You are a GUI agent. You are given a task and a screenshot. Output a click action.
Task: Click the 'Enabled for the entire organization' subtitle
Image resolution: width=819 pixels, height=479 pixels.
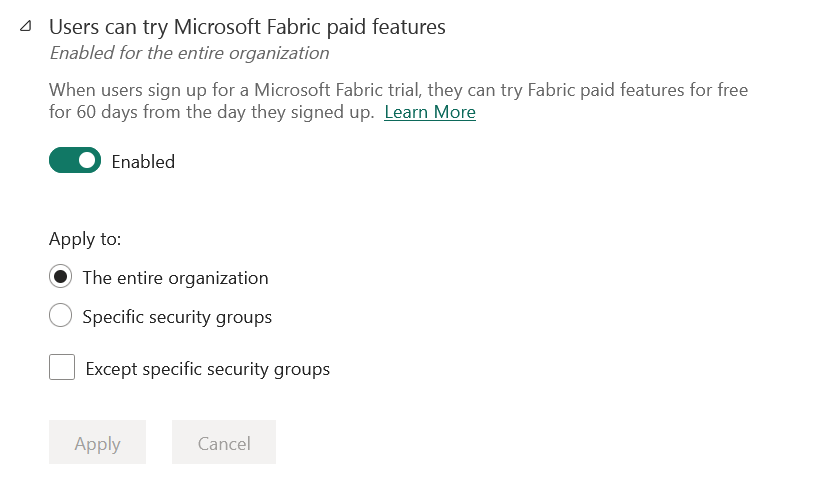(x=189, y=53)
